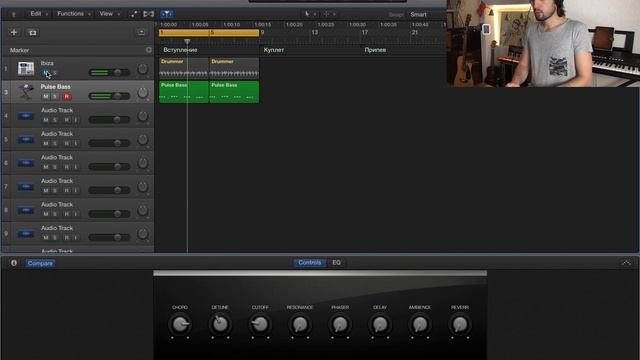Click the track 5 pan knob

pos(142,140)
